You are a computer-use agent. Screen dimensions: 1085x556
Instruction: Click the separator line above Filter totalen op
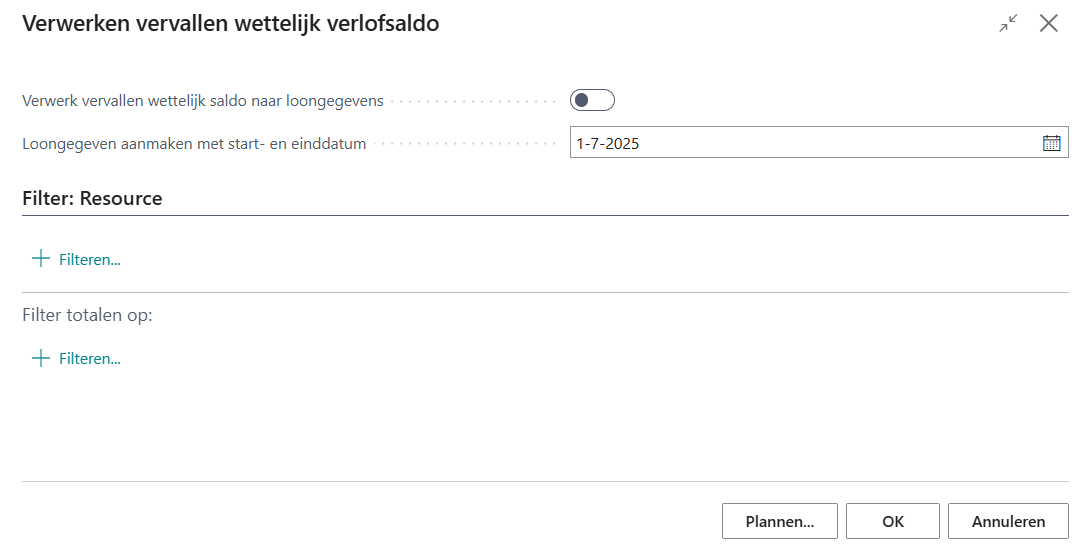(545, 292)
